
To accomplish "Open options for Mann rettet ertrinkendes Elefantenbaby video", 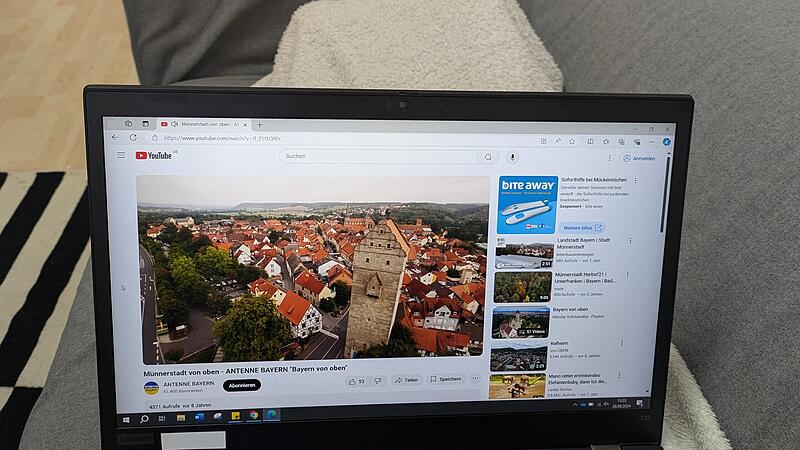I will (619, 376).
